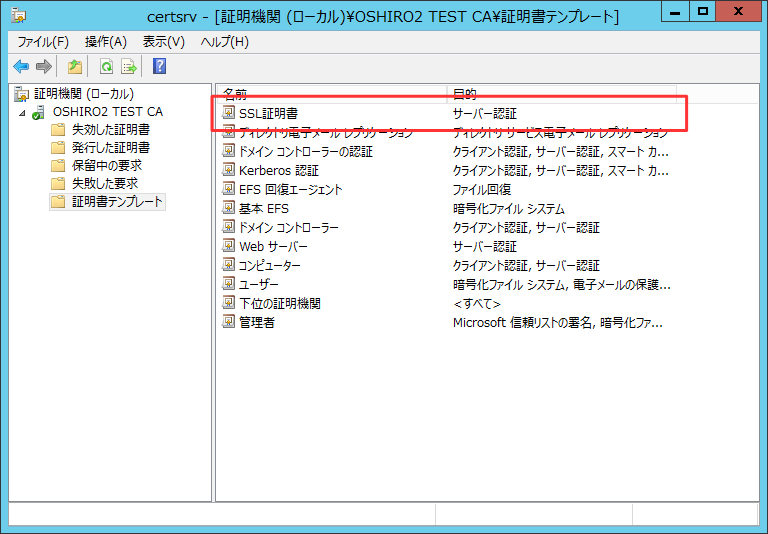The image size is (768, 534).
Task: Open the 発行した証明書 folder
Action: tap(111, 148)
